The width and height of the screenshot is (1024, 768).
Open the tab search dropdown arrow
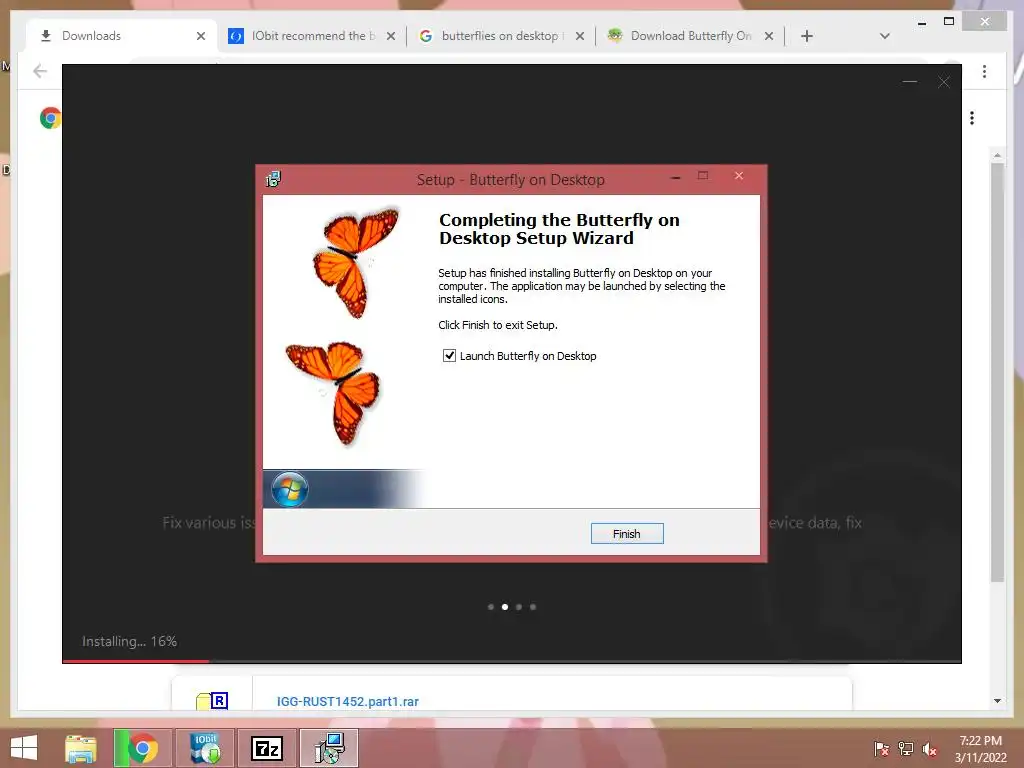click(x=885, y=36)
